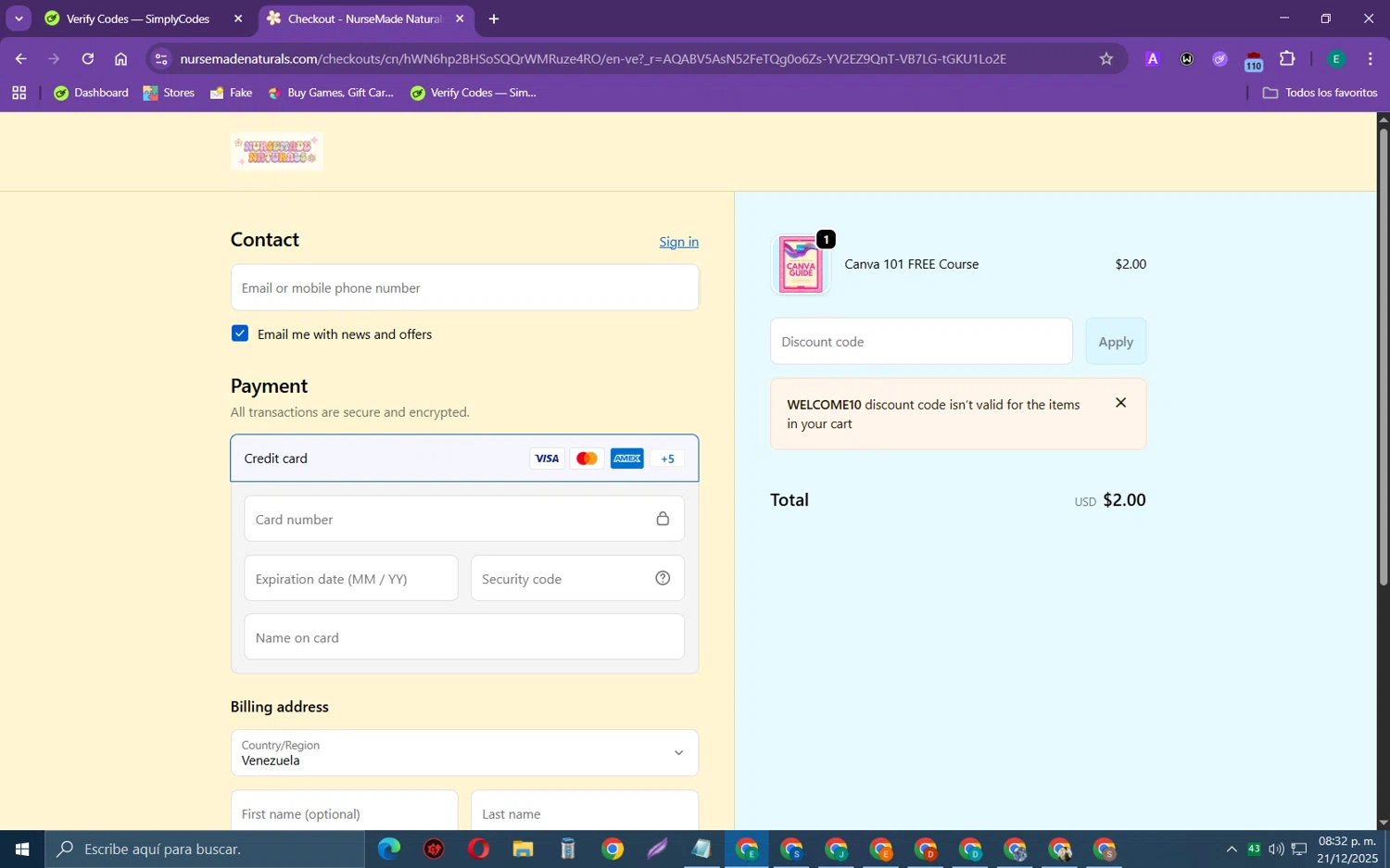Close the Verify Codes tab
Image resolution: width=1390 pixels, height=868 pixels.
(238, 19)
